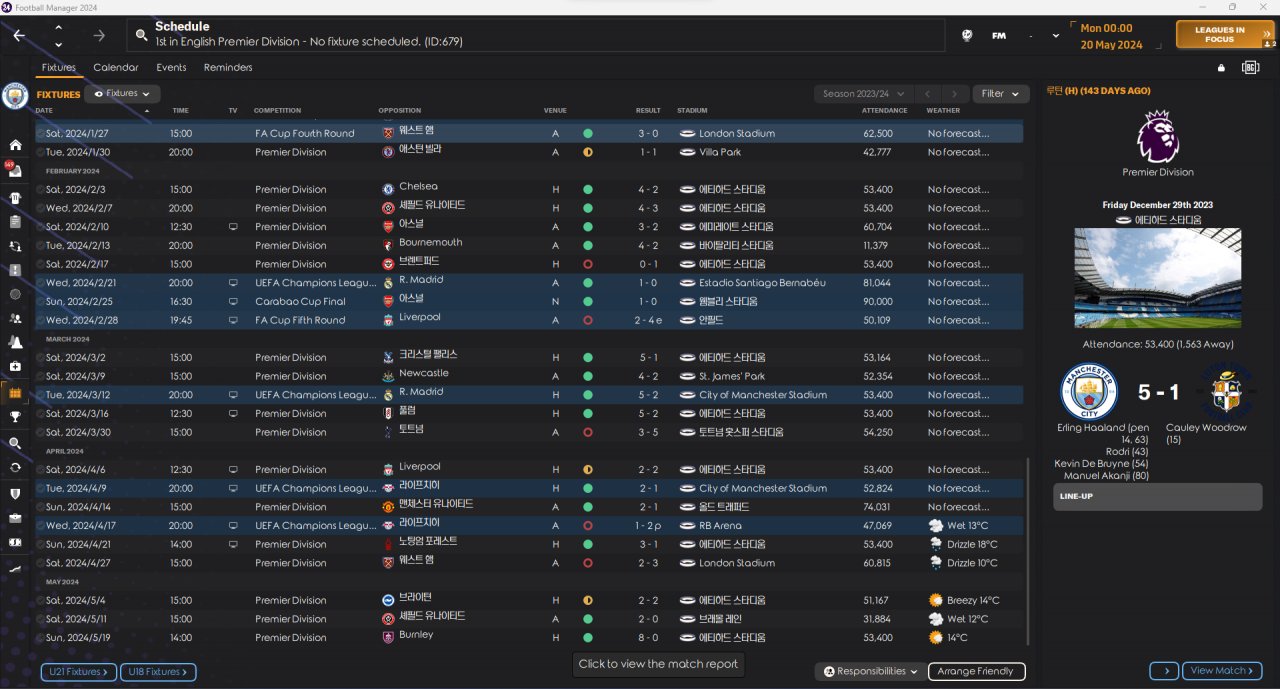
Task: Click the View Match button
Action: pyautogui.click(x=1222, y=671)
